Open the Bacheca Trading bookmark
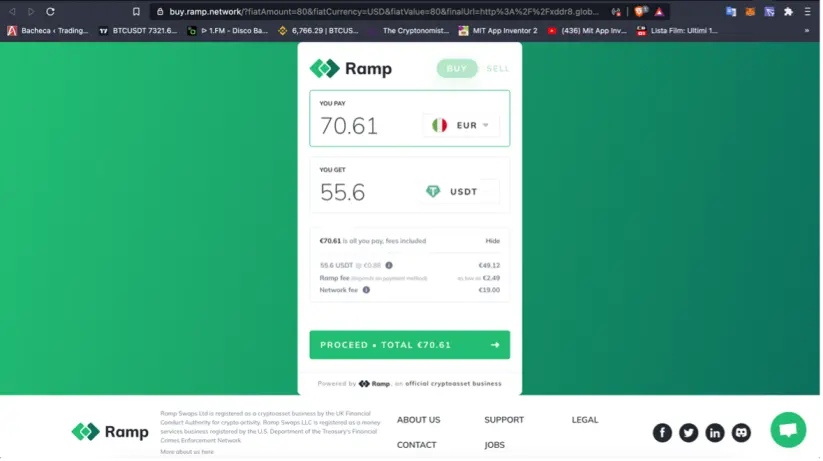Viewport: 823px width, 461px height. tap(48, 31)
